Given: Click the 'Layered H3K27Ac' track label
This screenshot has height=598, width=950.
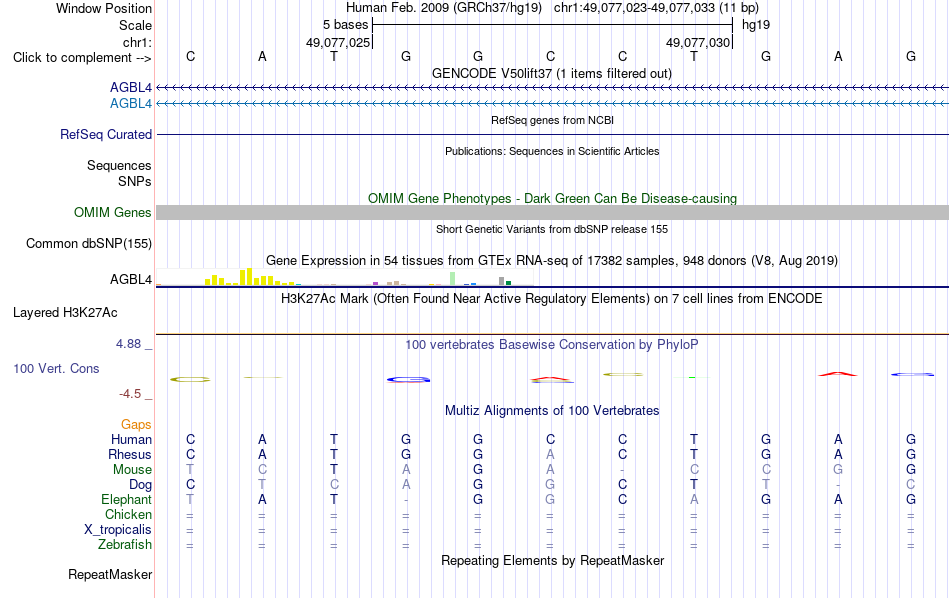Looking at the screenshot, I should point(65,313).
